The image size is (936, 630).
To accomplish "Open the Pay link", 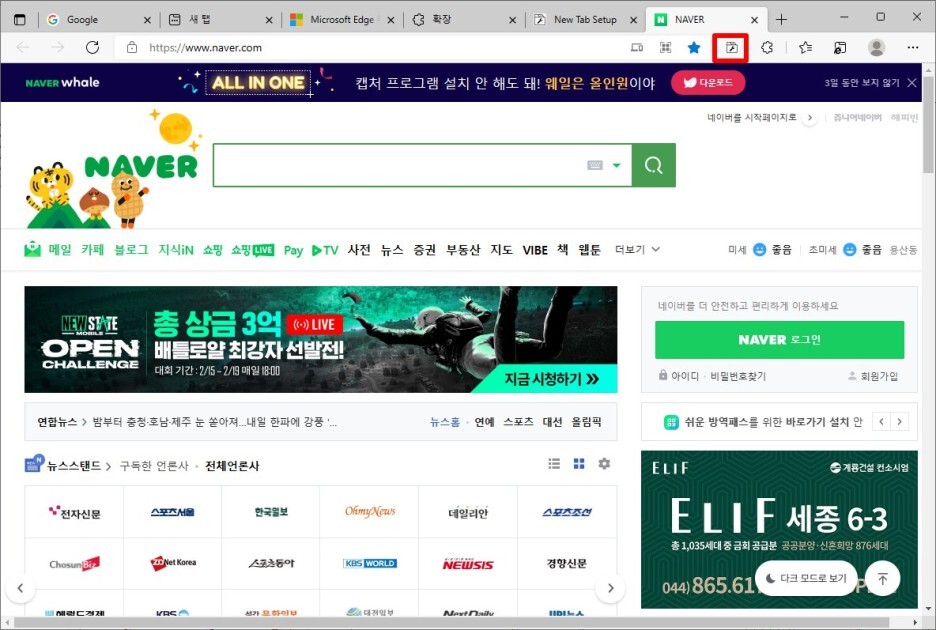I will coord(293,250).
